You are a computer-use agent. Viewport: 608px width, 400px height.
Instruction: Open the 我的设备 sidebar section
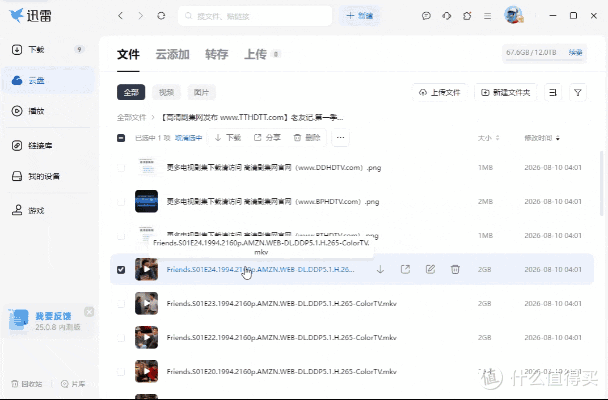coord(49,176)
